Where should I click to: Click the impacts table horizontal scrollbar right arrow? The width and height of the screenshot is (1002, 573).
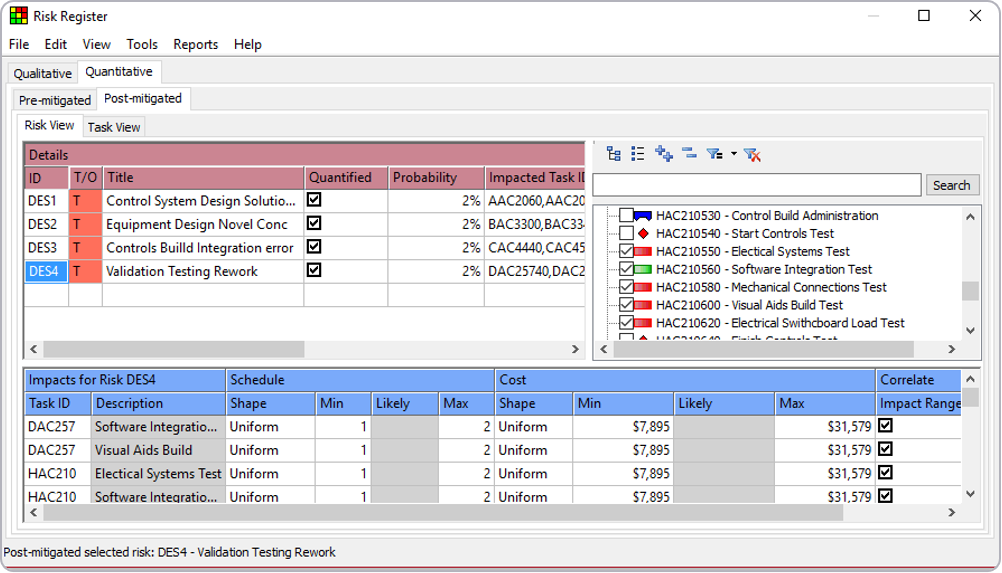(x=952, y=512)
